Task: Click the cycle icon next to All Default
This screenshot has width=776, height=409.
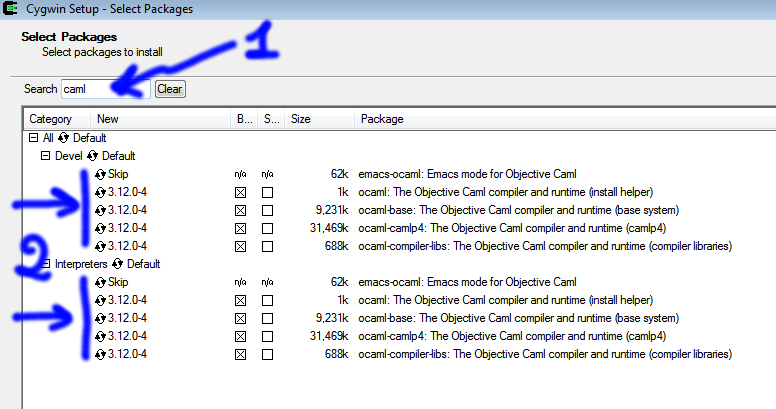Action: 63,138
